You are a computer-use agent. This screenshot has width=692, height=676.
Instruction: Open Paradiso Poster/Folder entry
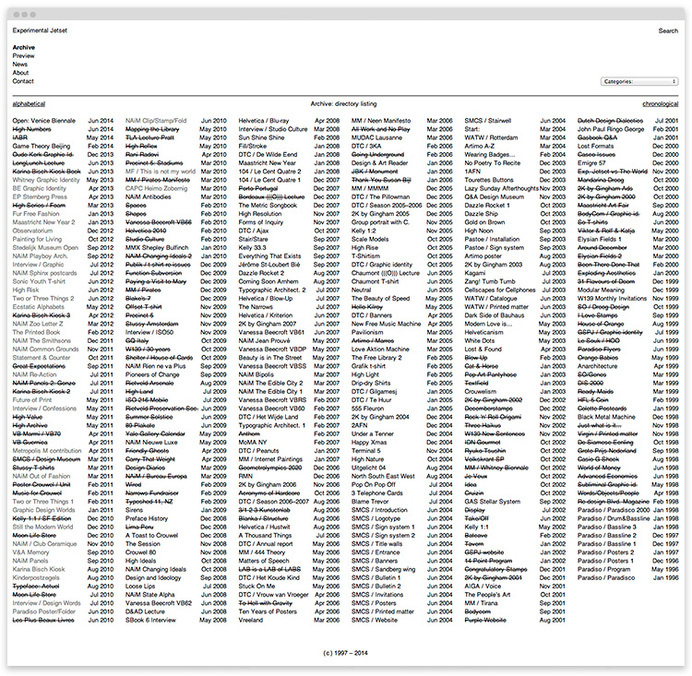click(44, 612)
